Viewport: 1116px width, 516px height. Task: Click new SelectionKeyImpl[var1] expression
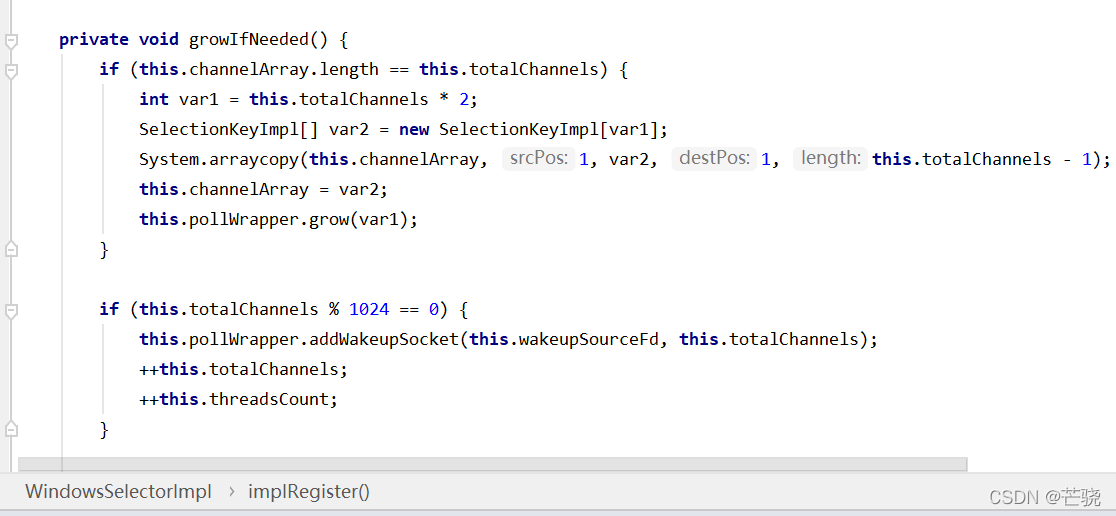[532, 130]
